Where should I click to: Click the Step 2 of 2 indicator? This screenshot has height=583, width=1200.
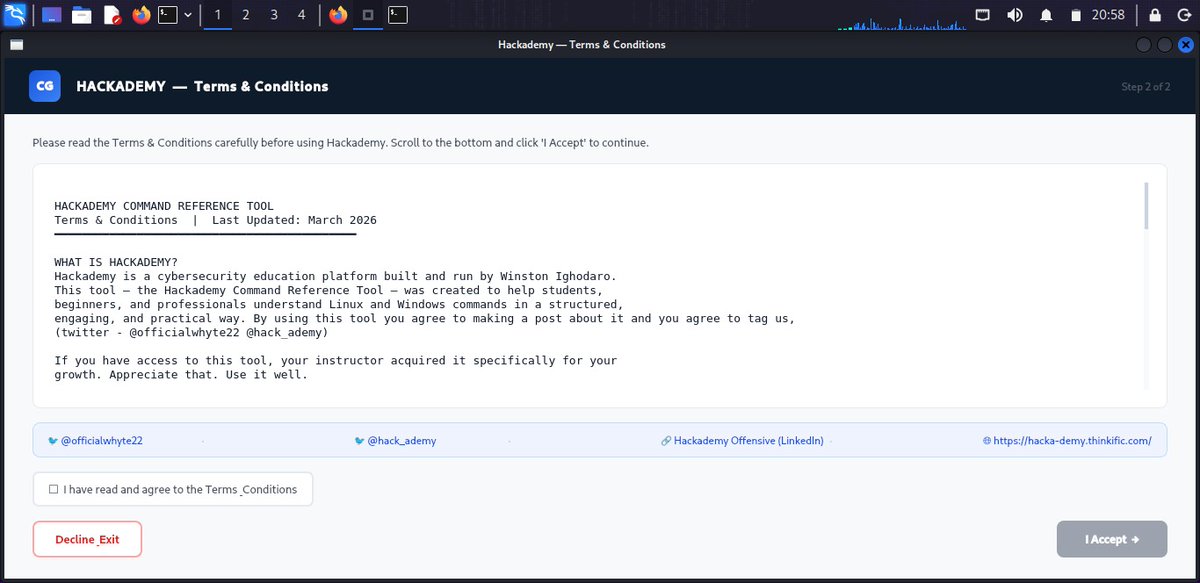[x=1146, y=87]
